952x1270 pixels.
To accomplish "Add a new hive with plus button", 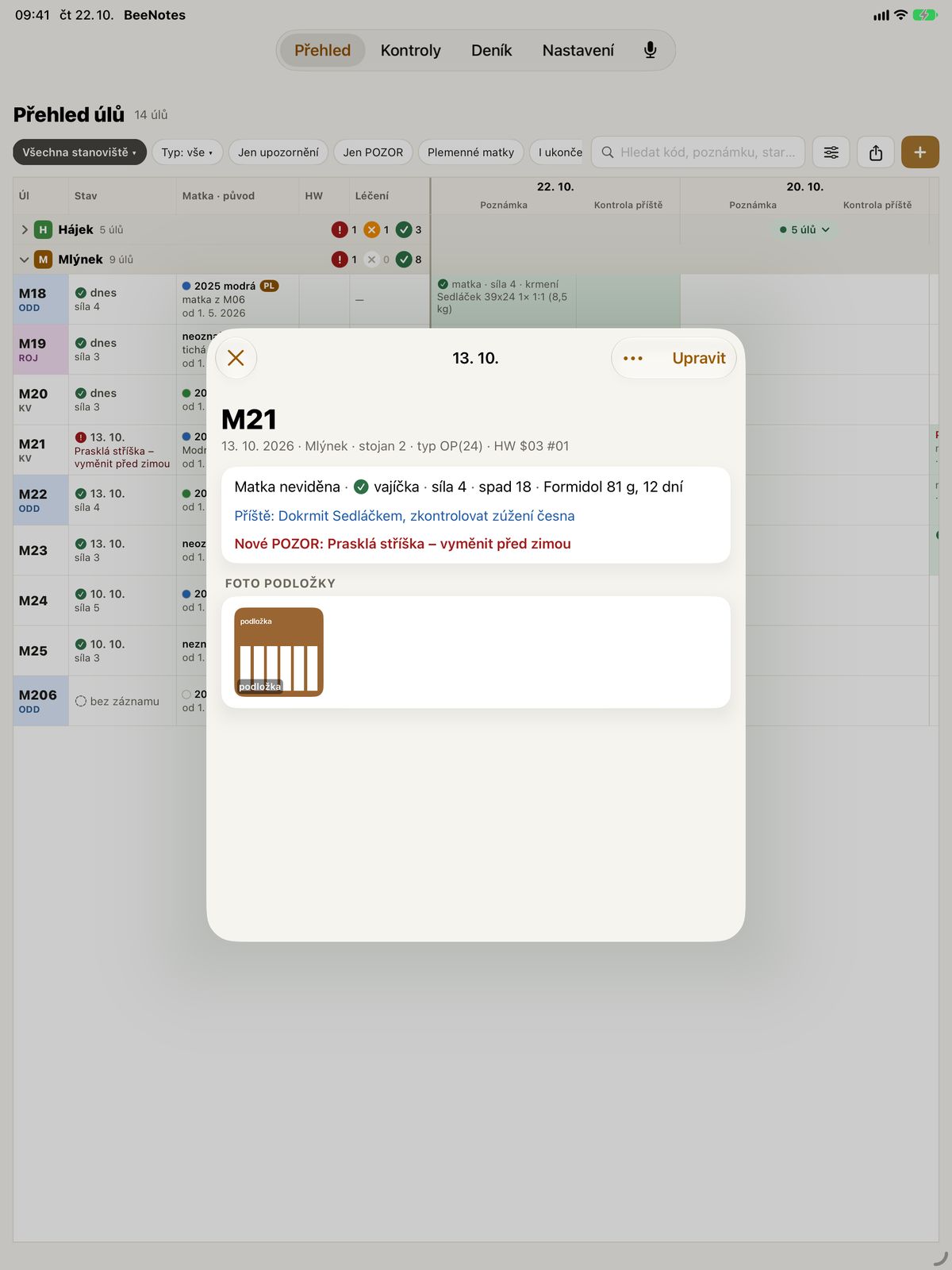I will pyautogui.click(x=920, y=152).
